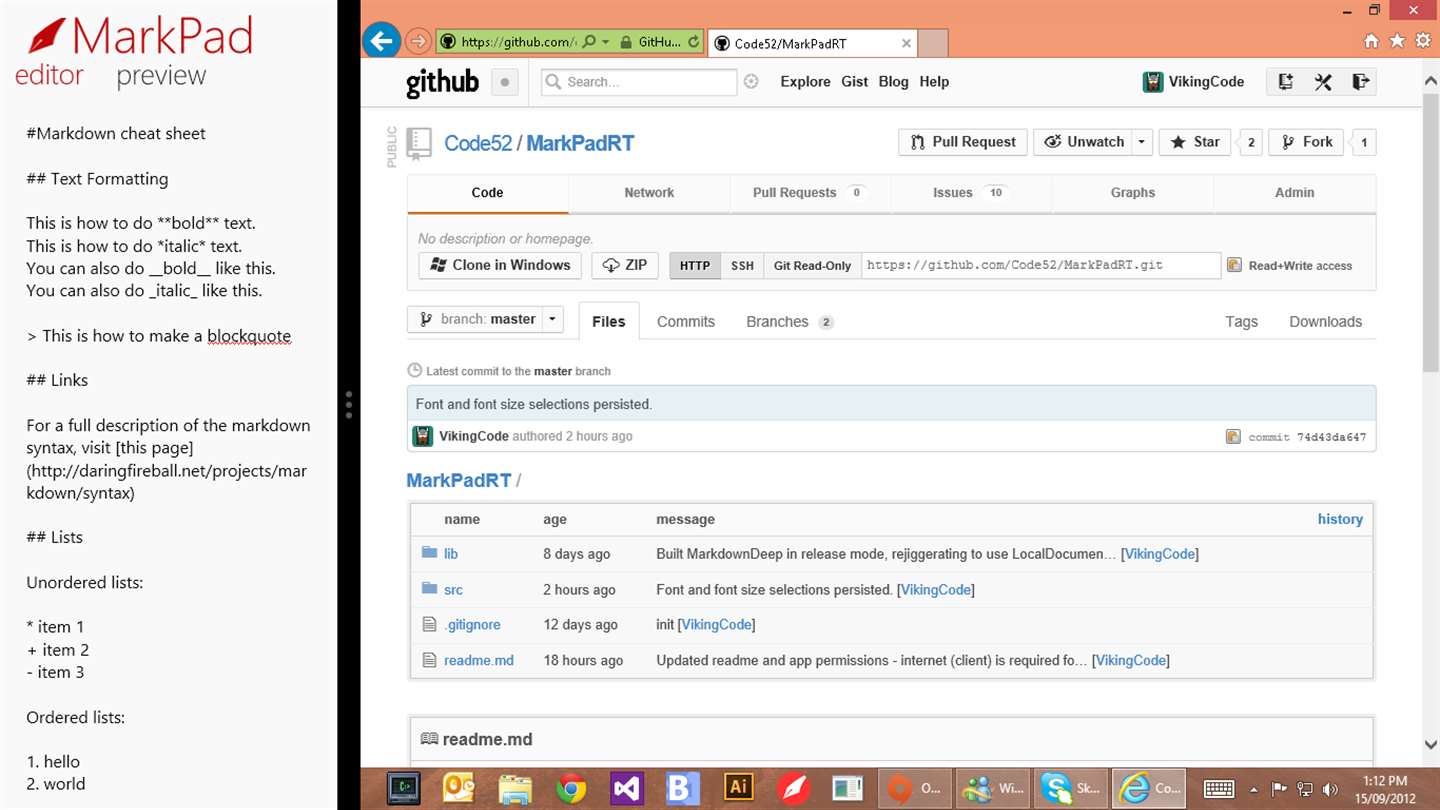The width and height of the screenshot is (1440, 810).
Task: Open the Admin tab
Action: pyautogui.click(x=1294, y=193)
